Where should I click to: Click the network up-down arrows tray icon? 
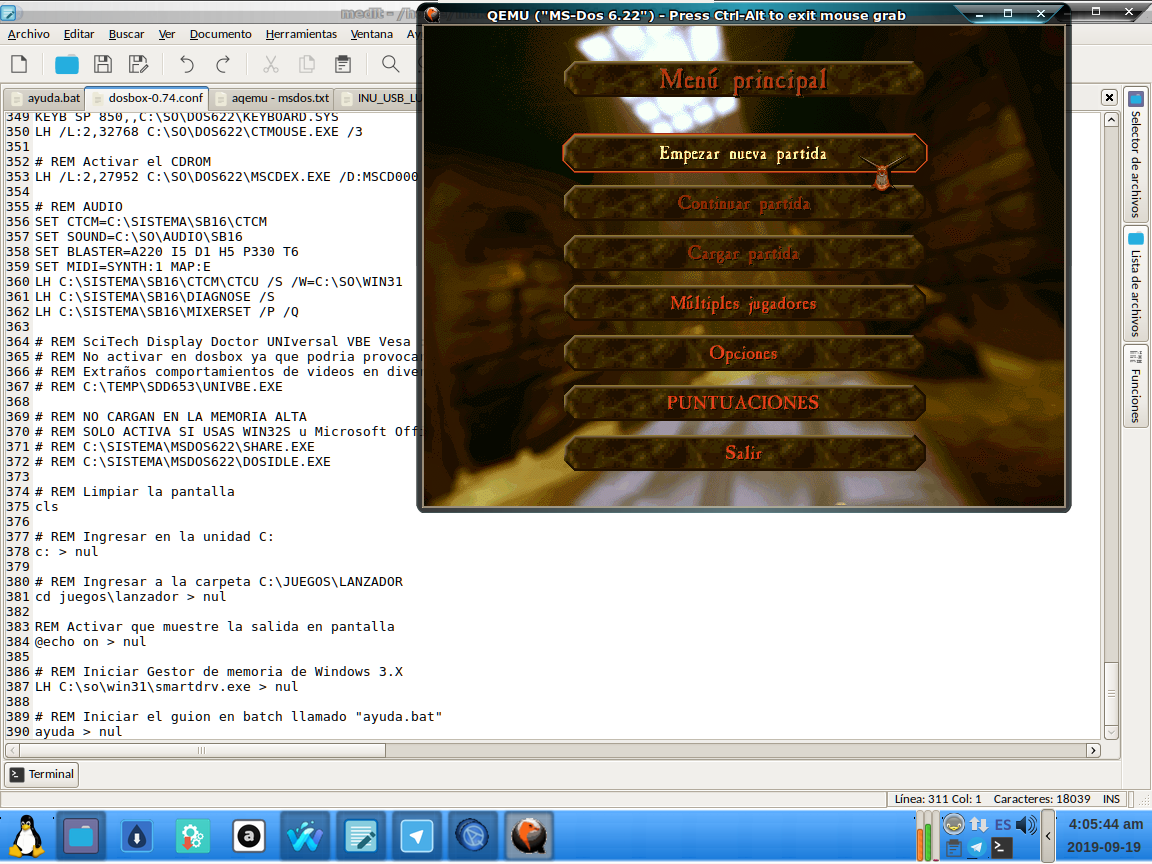978,824
